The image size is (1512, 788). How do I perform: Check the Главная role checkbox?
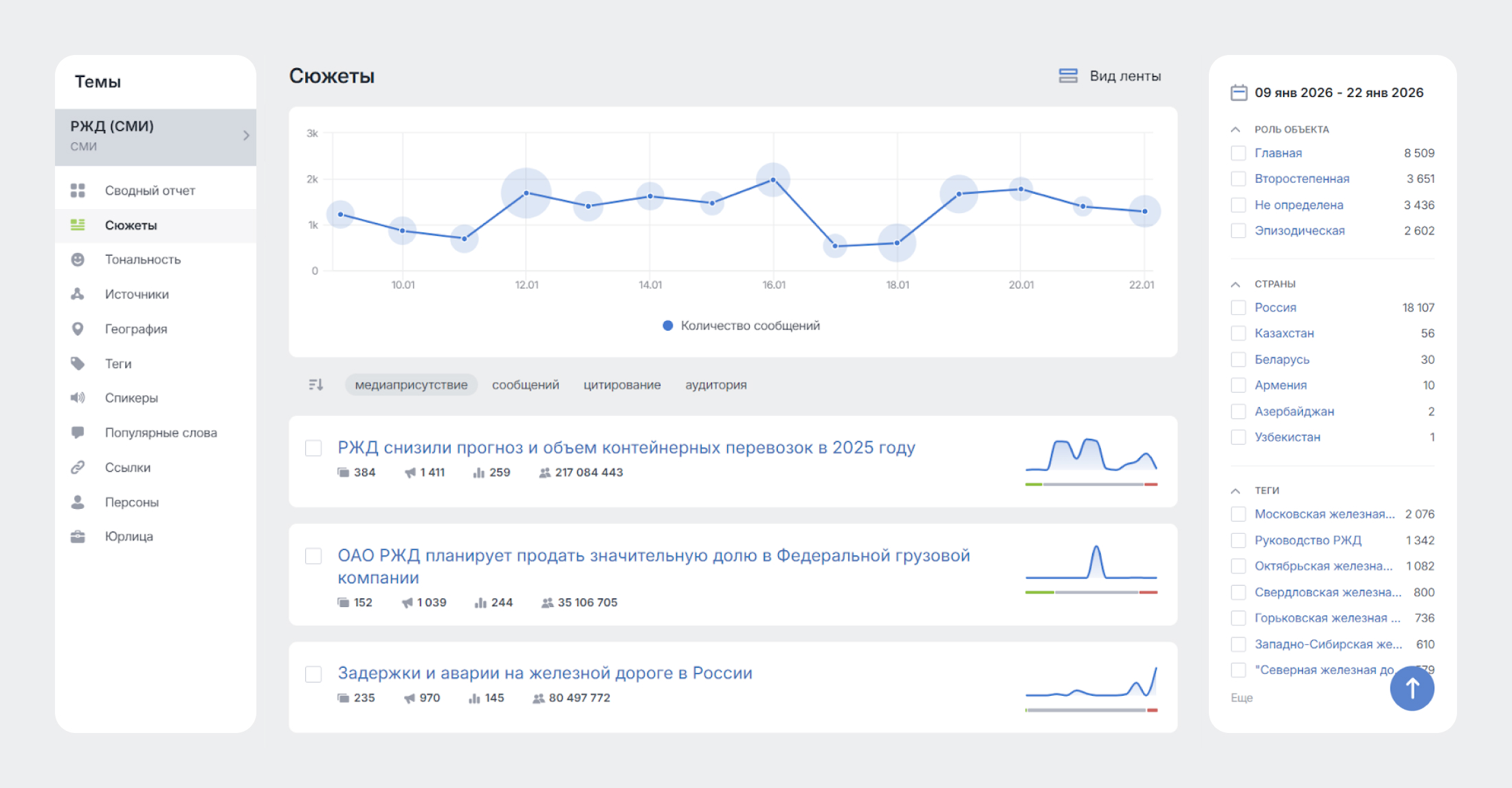(1238, 153)
